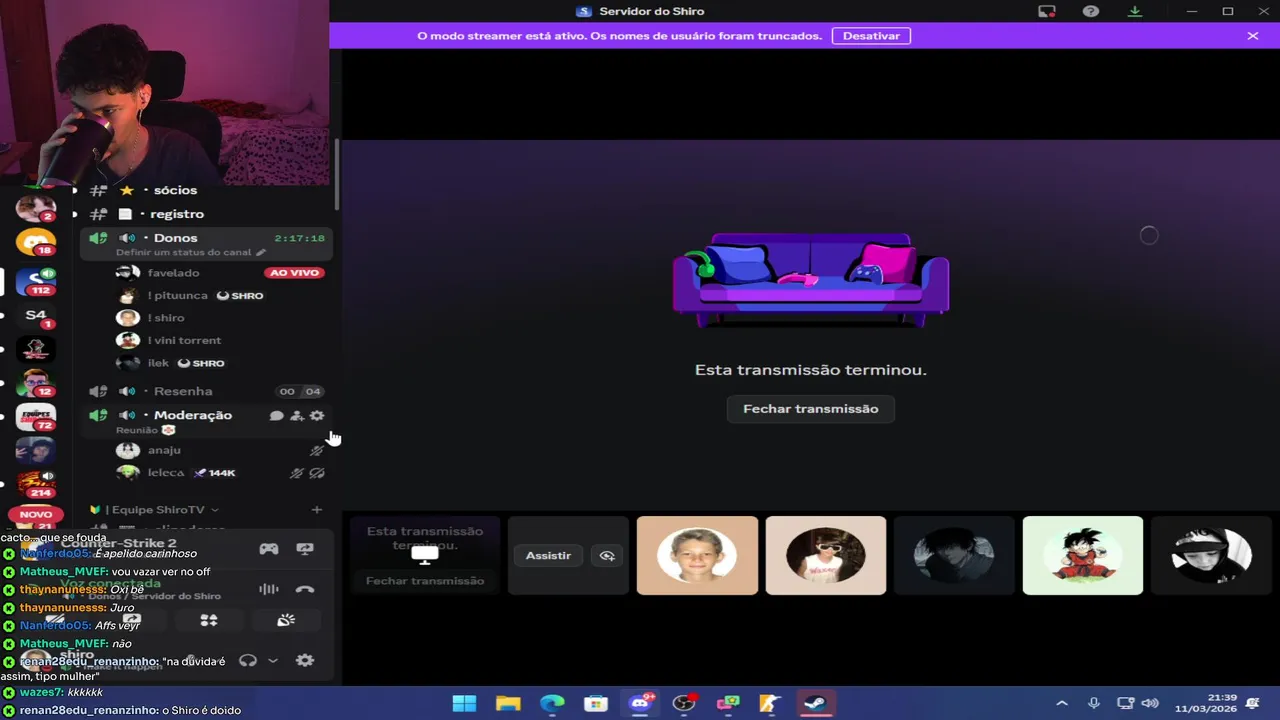The image size is (1280, 720).
Task: Collapse the Equipe ShiroTV category
Action: pos(162,510)
